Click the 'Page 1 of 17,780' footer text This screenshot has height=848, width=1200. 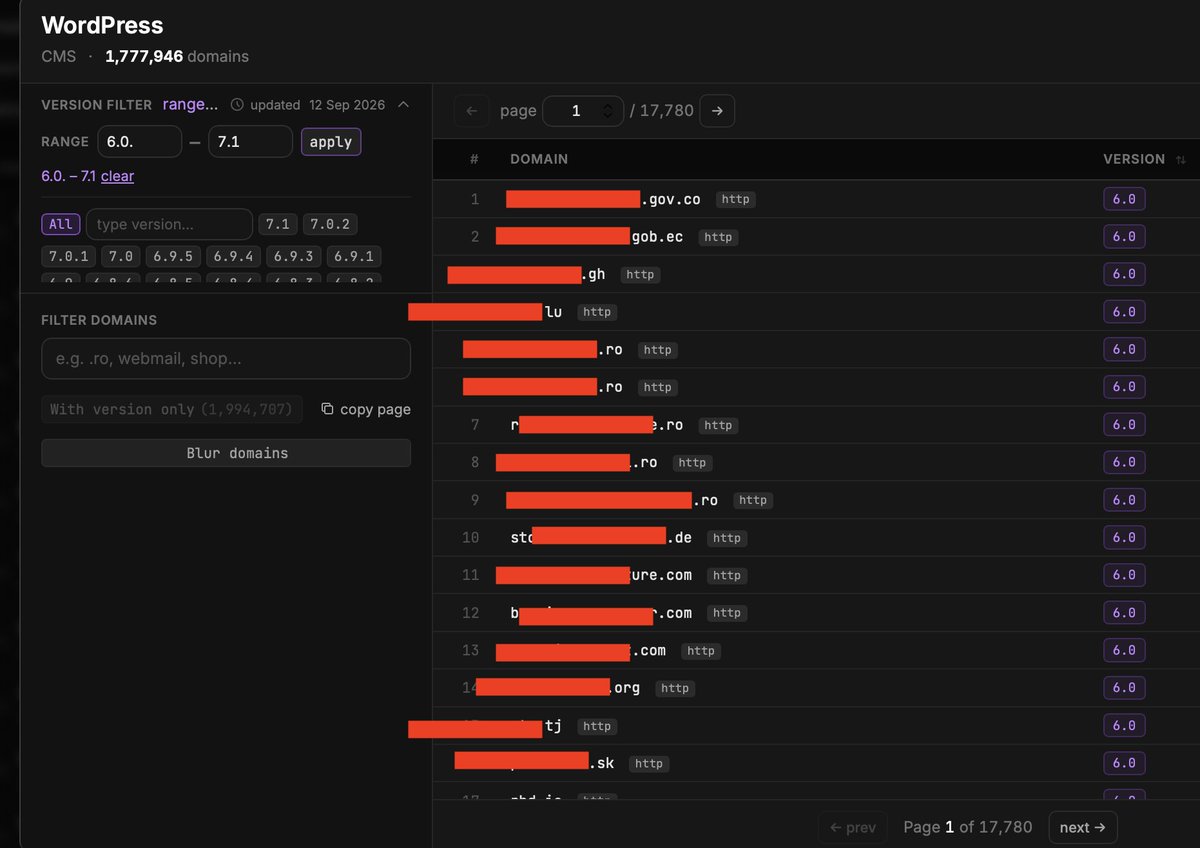coord(968,827)
